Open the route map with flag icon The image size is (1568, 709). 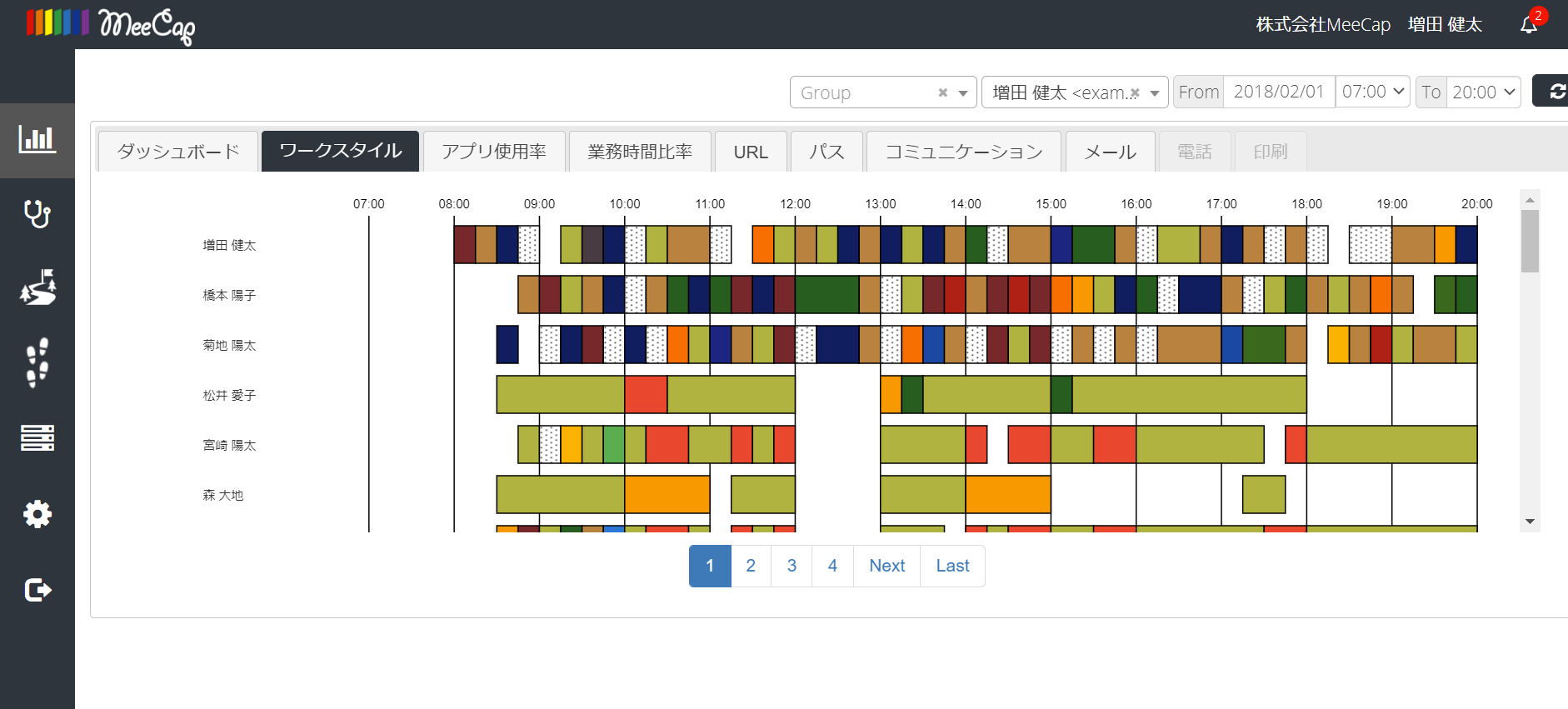[37, 287]
